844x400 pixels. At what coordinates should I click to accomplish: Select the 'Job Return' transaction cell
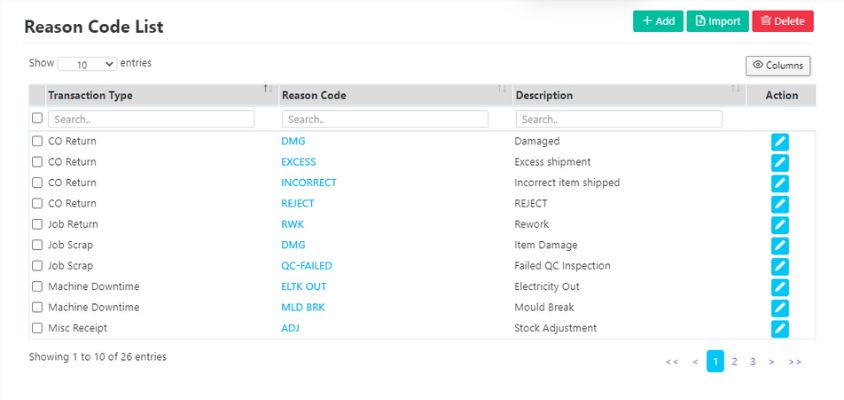[x=73, y=224]
